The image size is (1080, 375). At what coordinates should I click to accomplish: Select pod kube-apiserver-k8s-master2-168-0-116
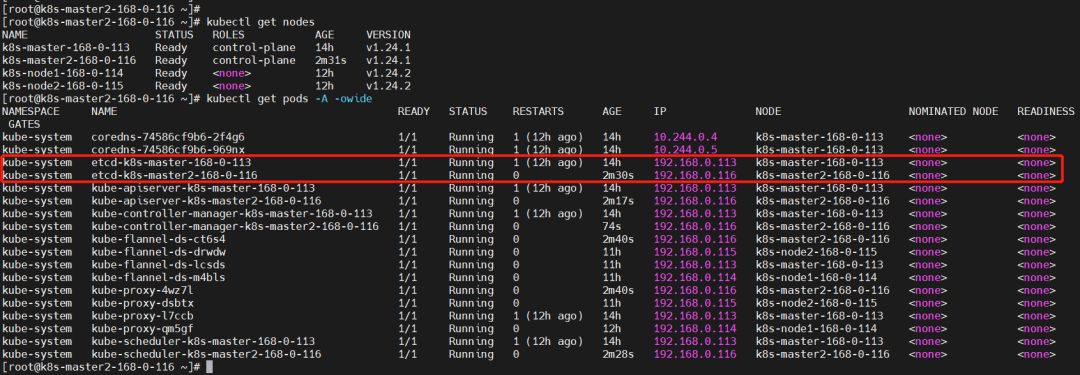[x=206, y=201]
